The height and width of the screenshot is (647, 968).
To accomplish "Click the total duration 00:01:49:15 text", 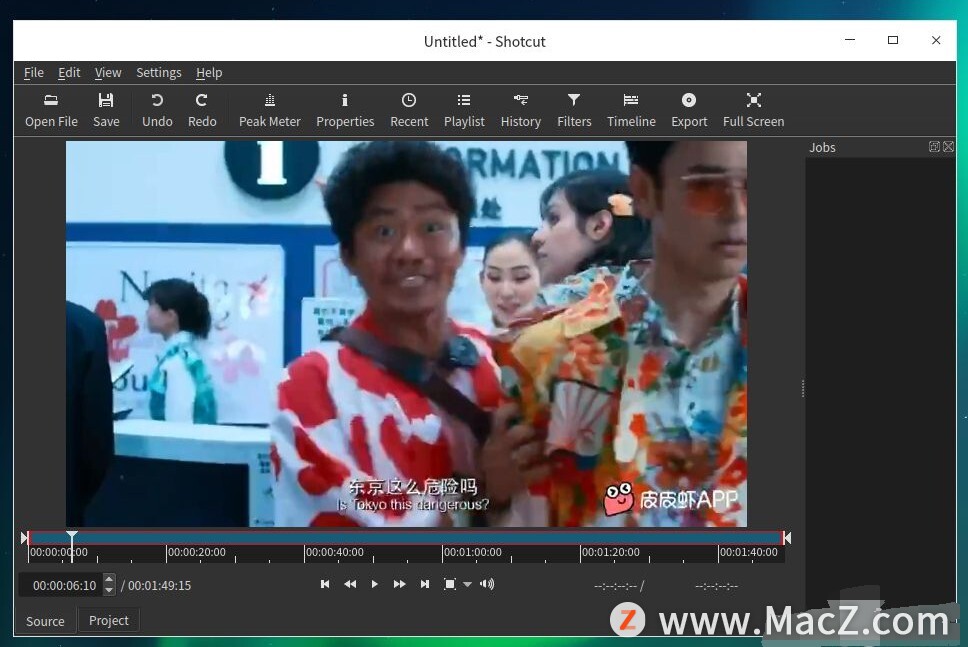I will point(159,585).
